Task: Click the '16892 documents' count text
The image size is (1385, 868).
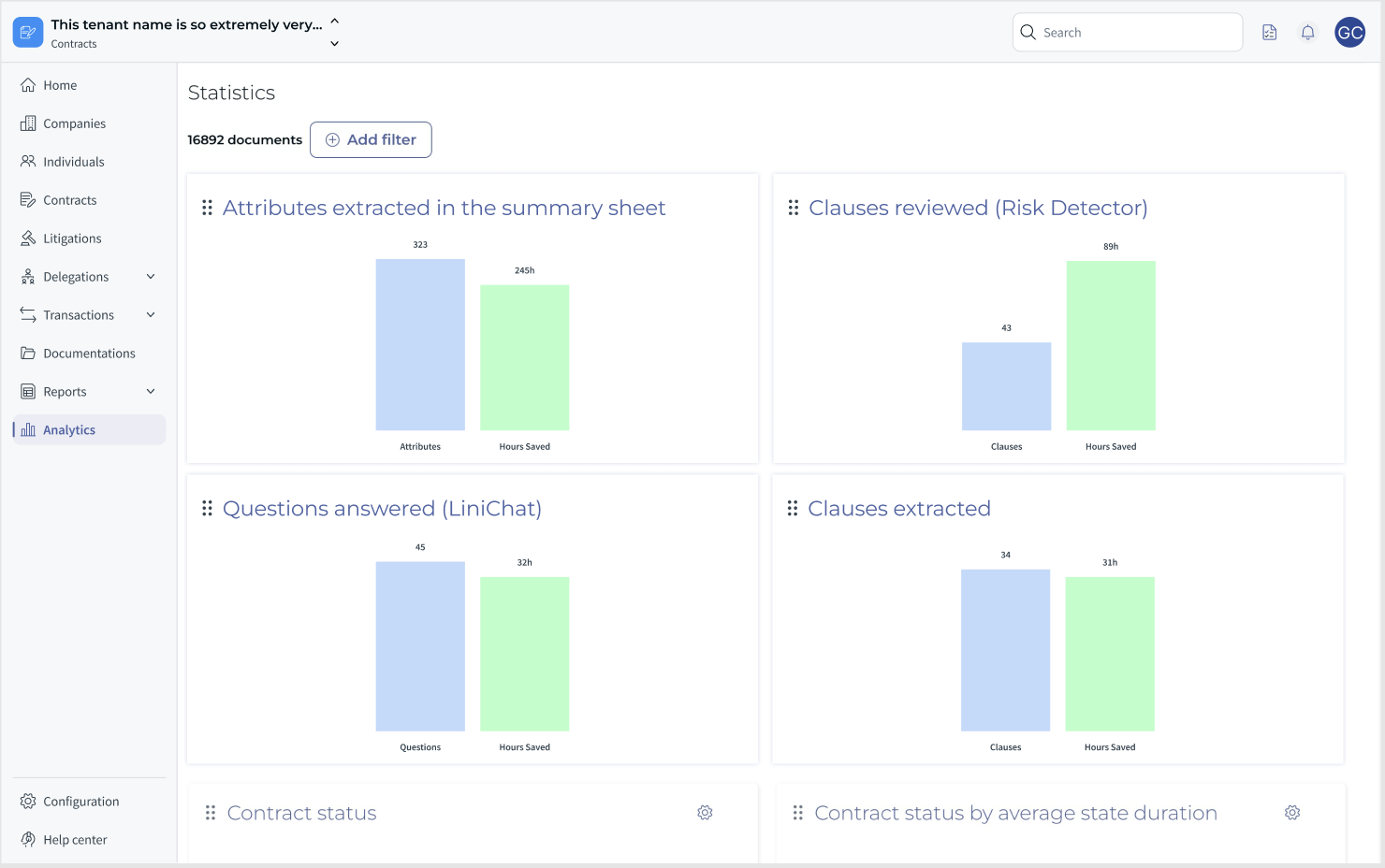Action: 244,139
